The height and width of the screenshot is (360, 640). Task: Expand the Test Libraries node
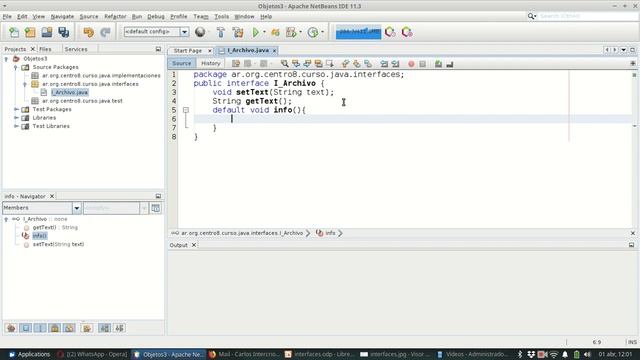pyautogui.click(x=16, y=126)
